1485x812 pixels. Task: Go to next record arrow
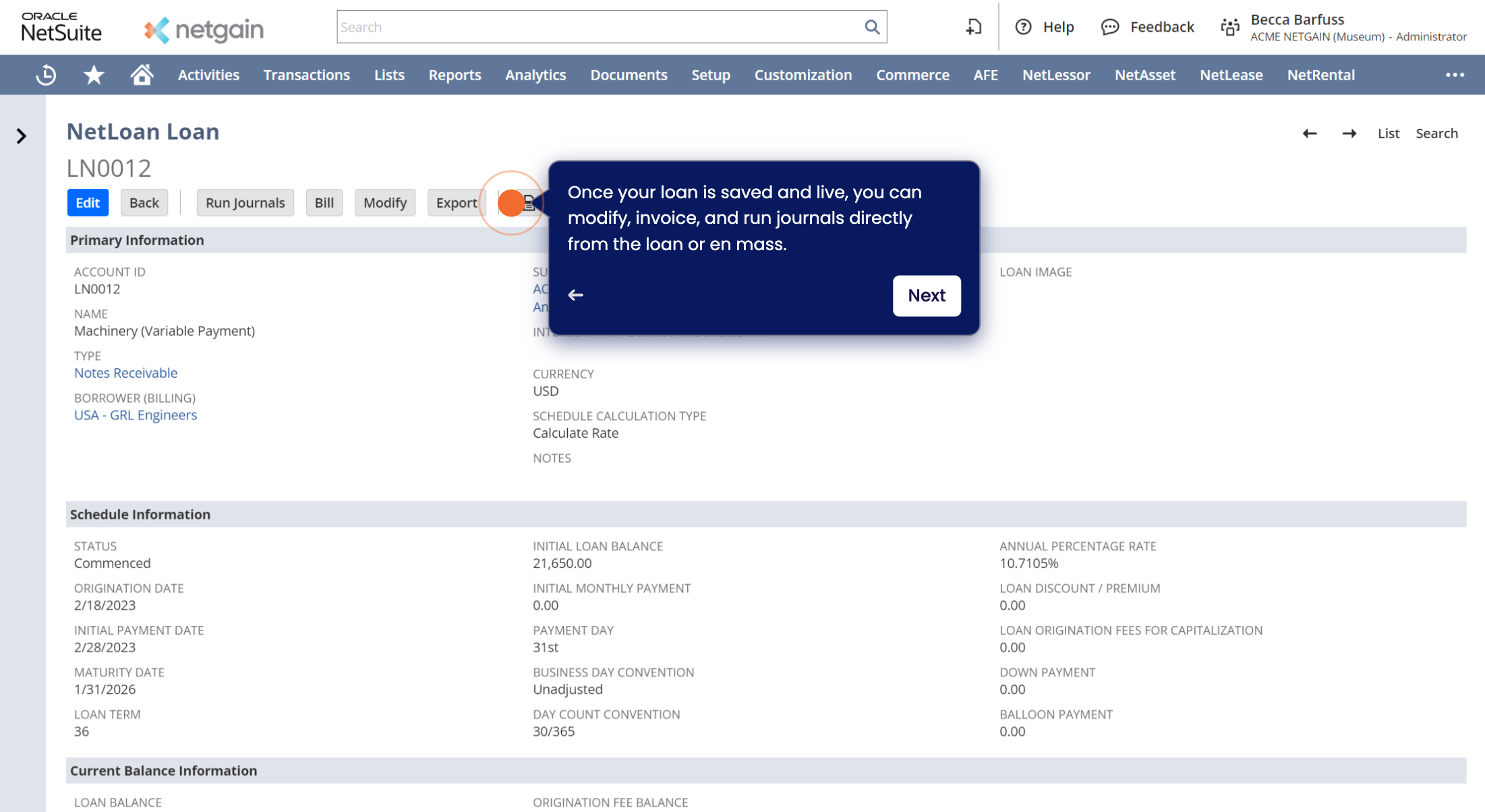pyautogui.click(x=1349, y=134)
